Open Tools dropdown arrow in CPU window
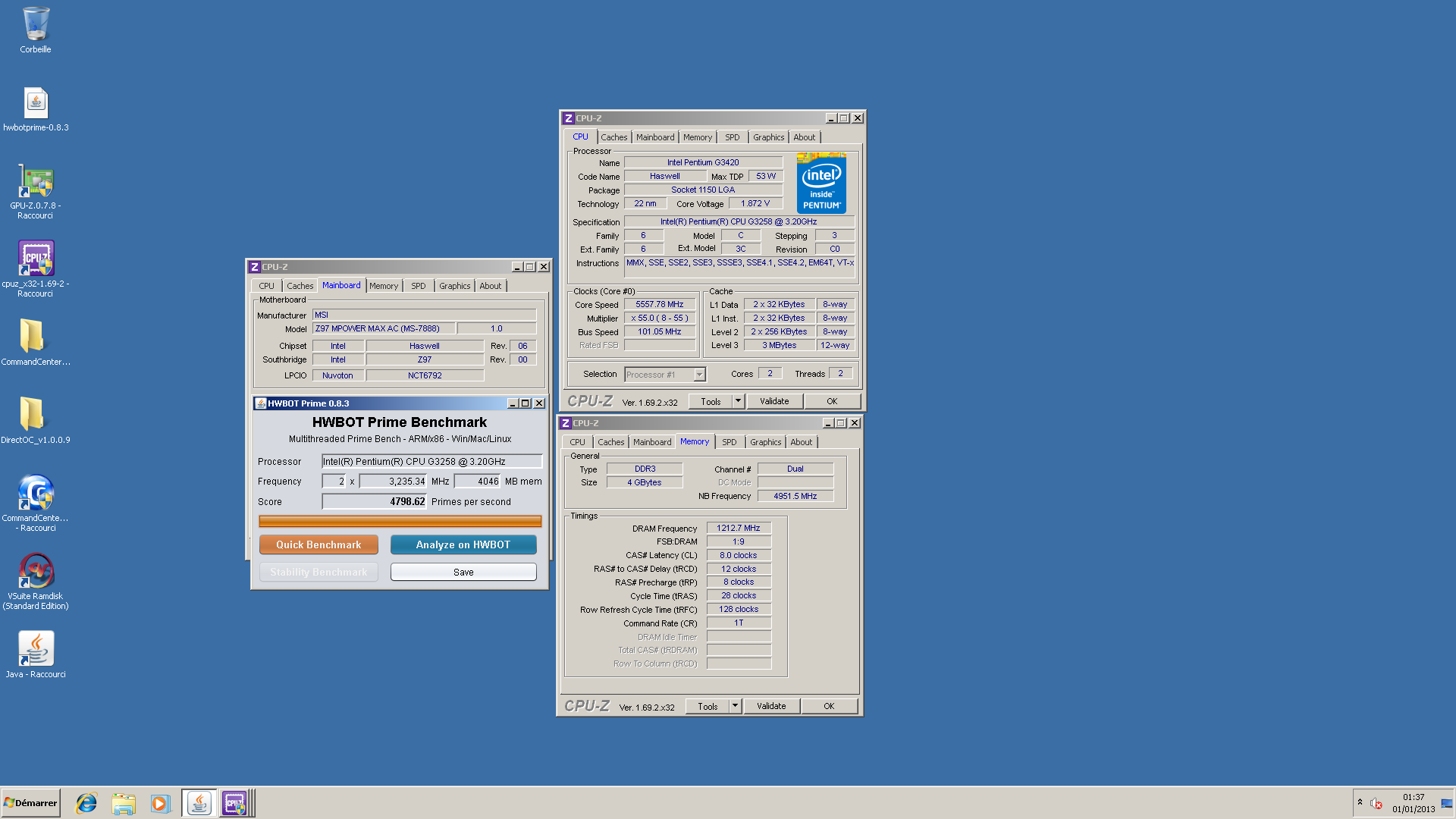 (x=738, y=401)
